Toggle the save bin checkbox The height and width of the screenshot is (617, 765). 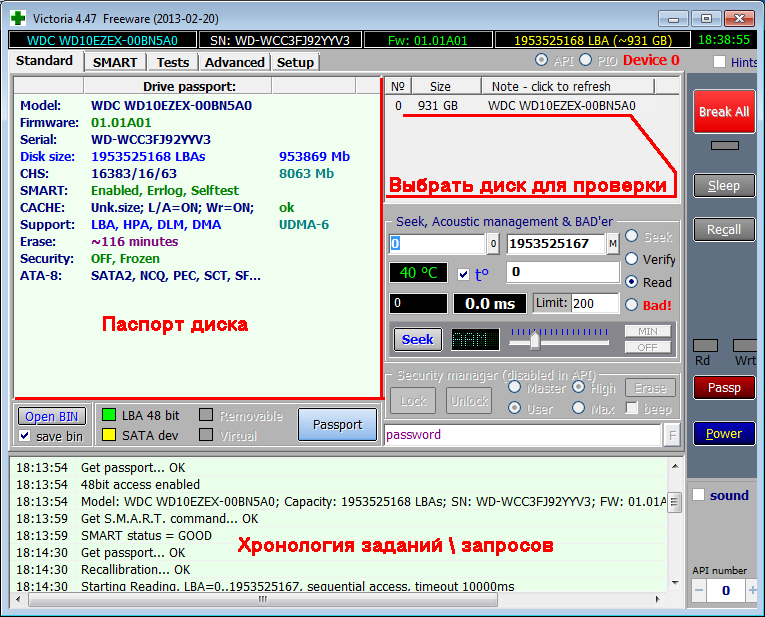click(x=24, y=436)
